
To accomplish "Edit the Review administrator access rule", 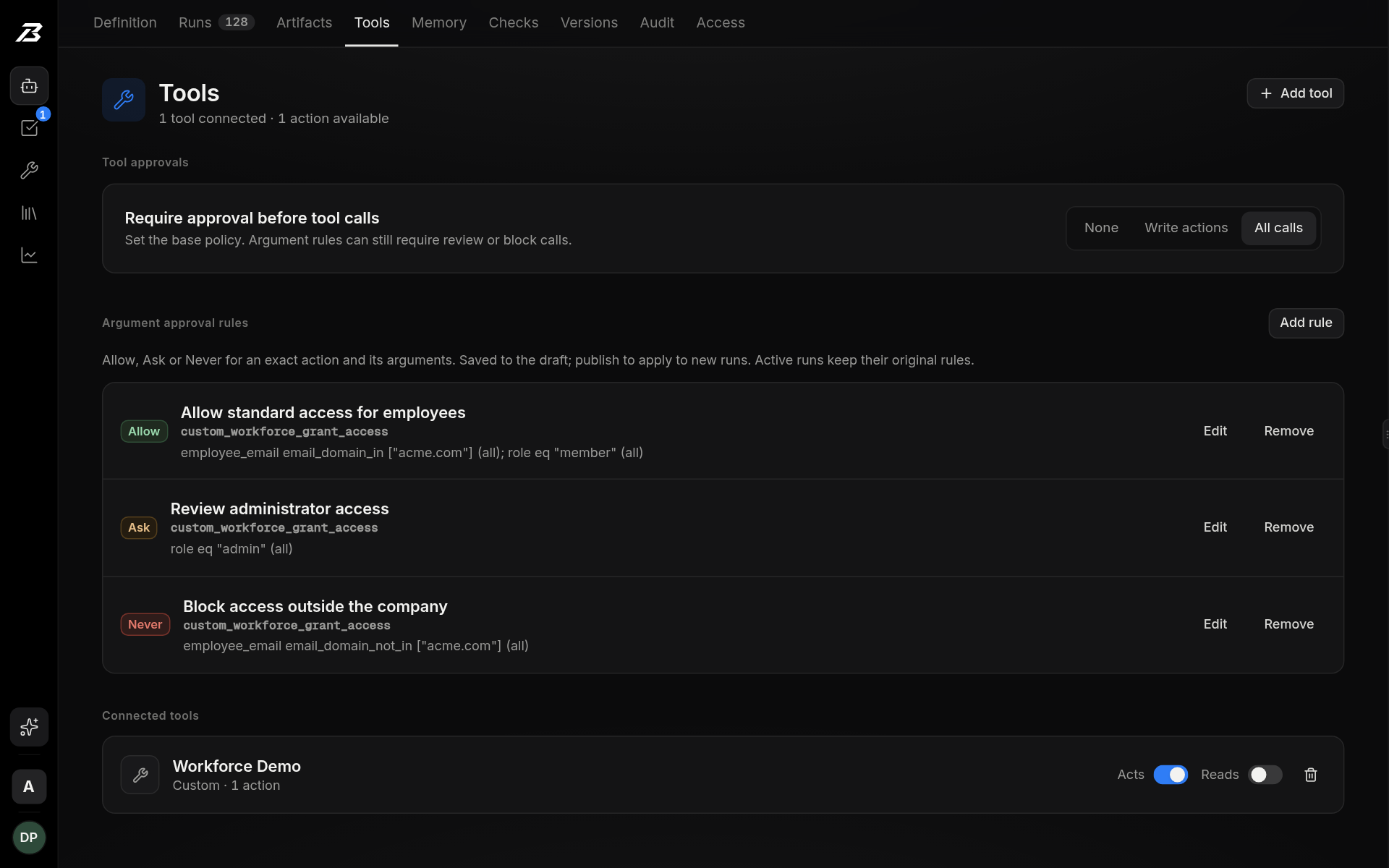I will 1215,527.
